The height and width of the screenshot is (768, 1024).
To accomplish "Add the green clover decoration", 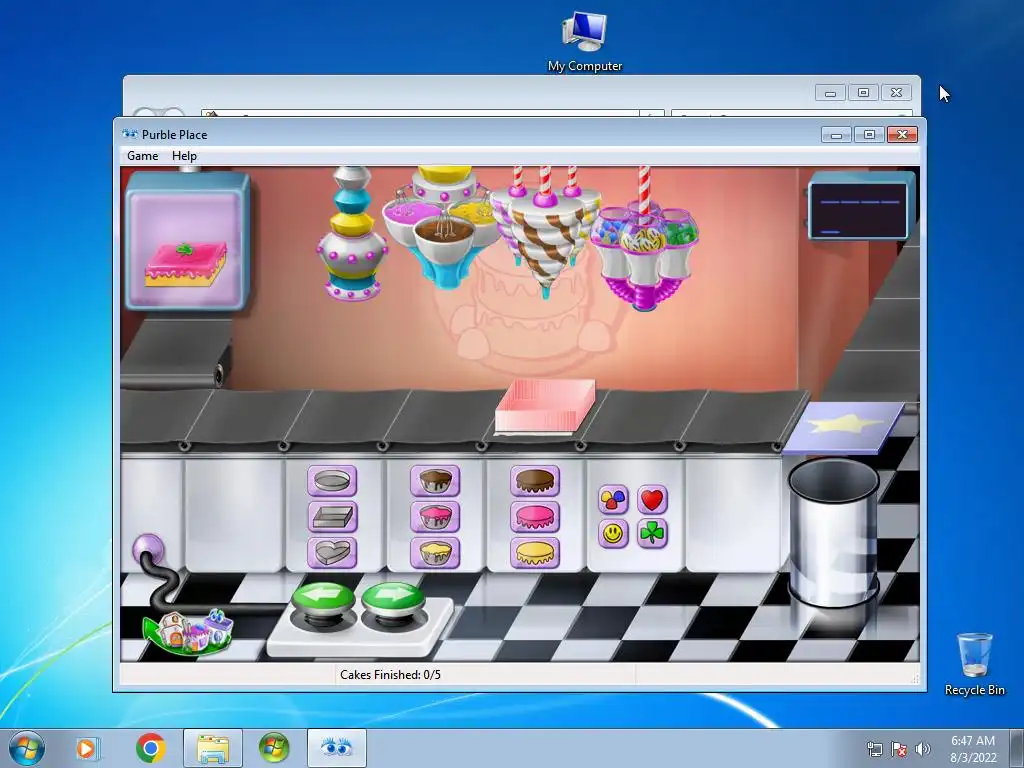I will pyautogui.click(x=652, y=534).
